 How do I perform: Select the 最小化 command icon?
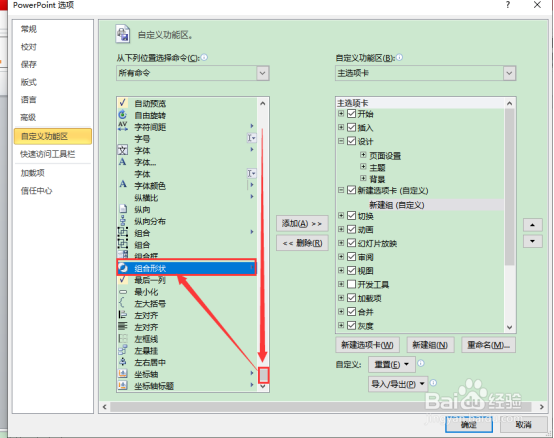[123, 292]
